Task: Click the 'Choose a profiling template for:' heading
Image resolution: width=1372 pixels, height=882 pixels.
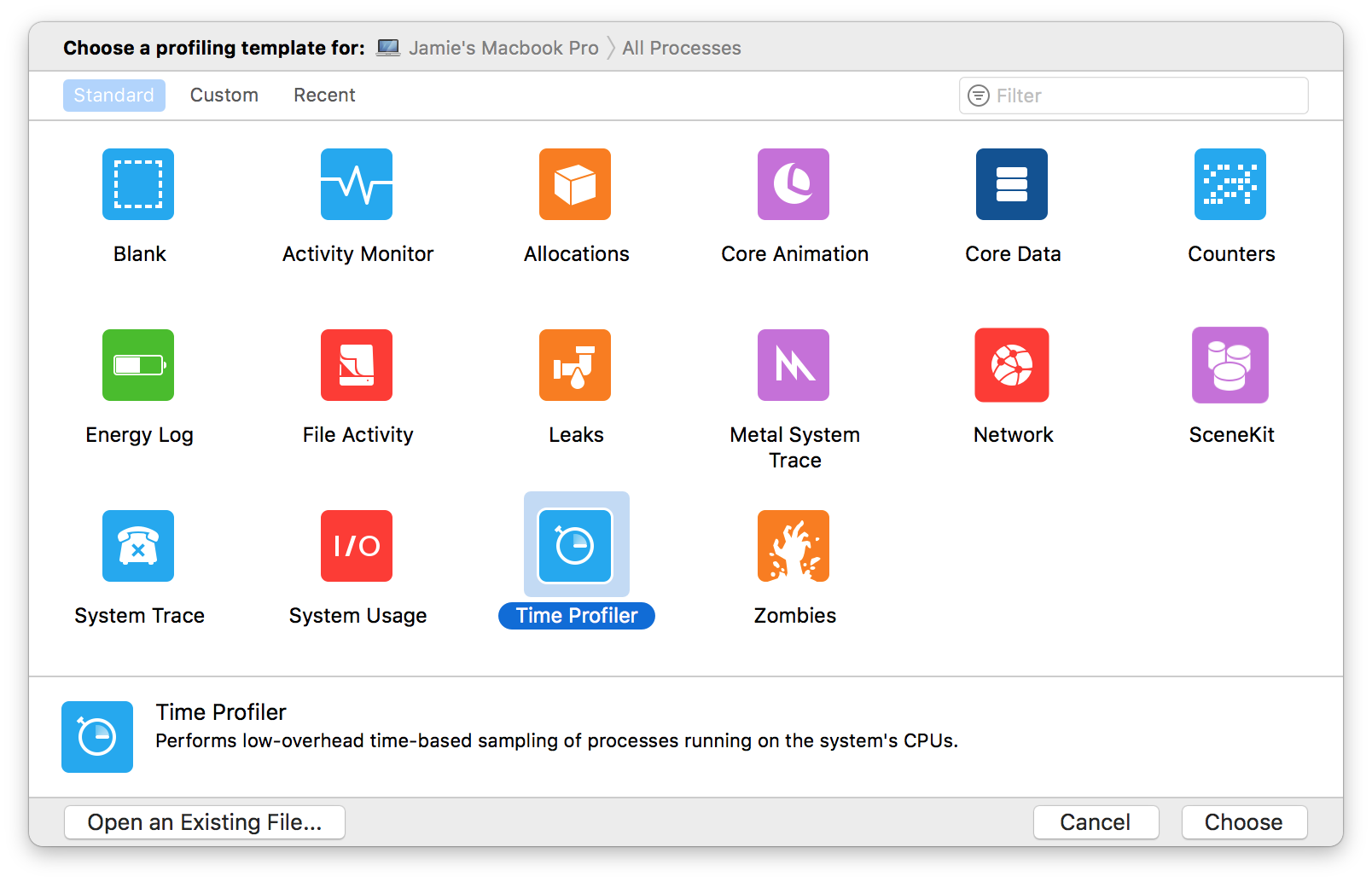Action: (x=214, y=48)
